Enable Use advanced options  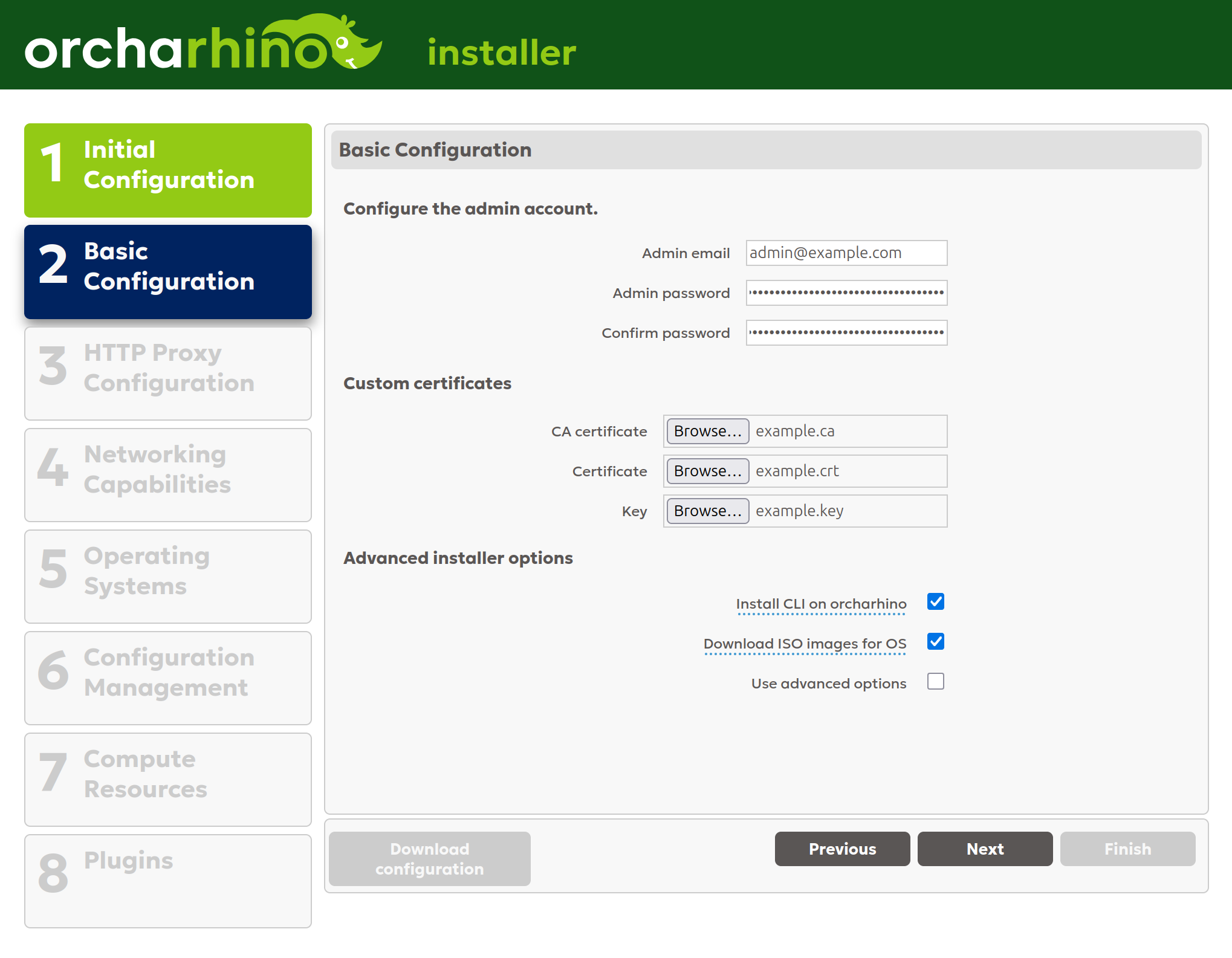[x=935, y=682]
